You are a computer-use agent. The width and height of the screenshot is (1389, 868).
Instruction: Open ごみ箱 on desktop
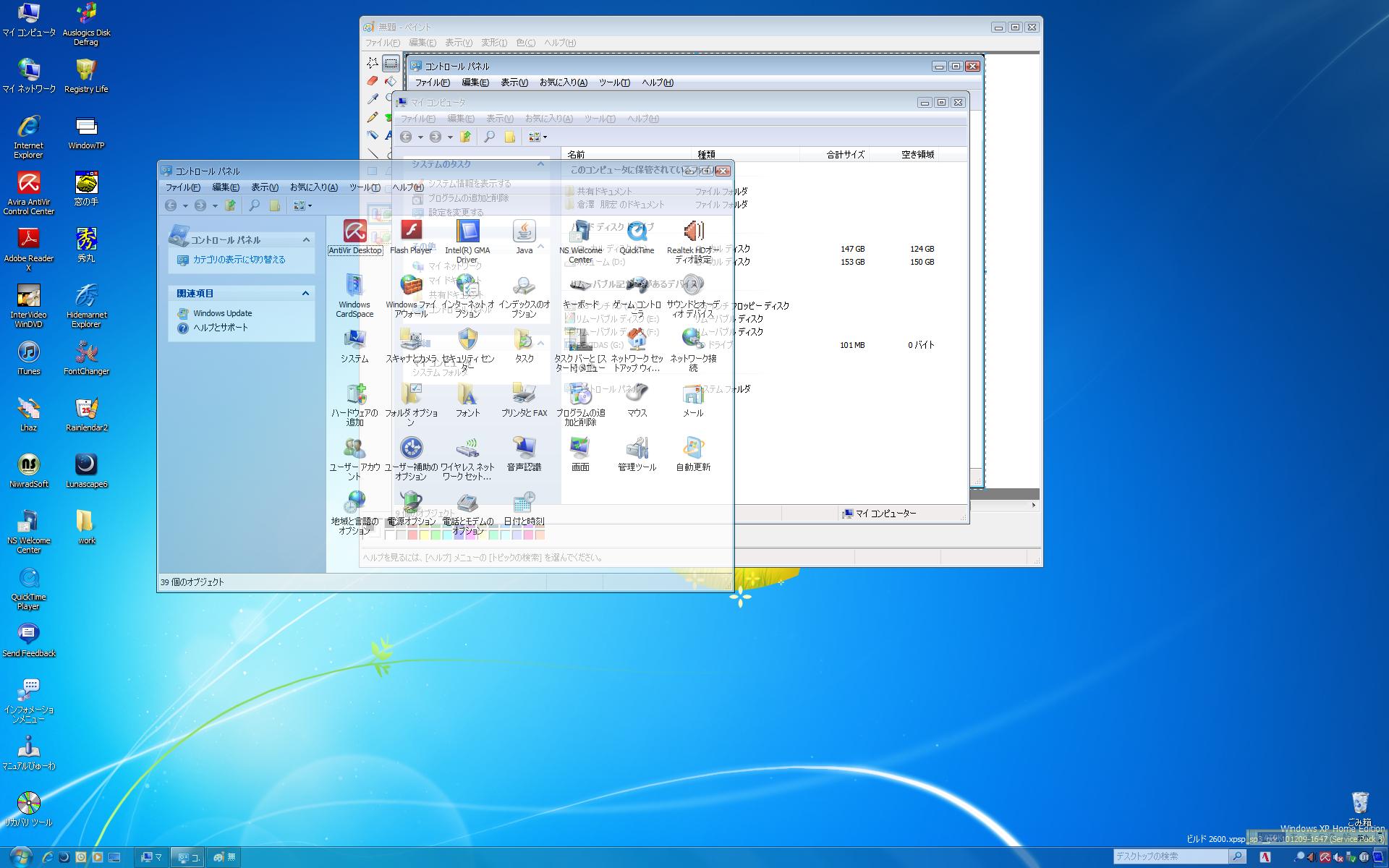pos(1359,809)
